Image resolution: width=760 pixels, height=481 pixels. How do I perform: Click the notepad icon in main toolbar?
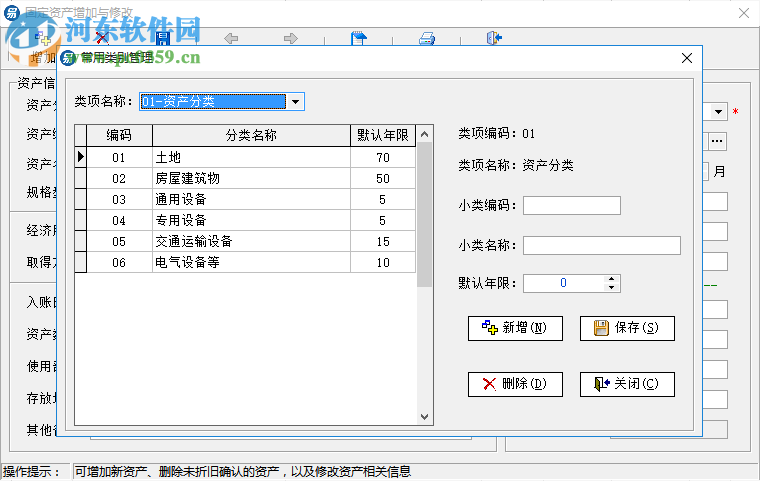point(359,38)
